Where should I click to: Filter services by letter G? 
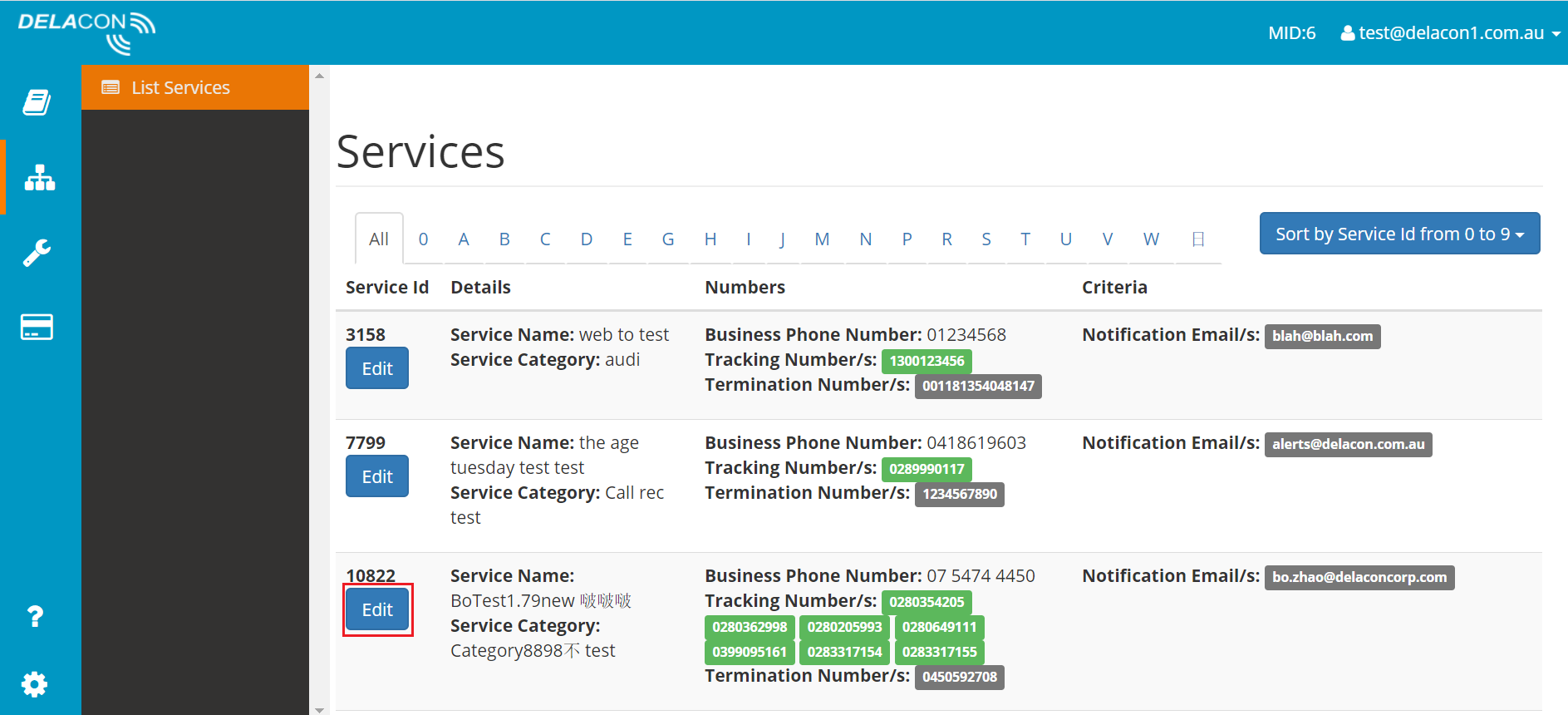(668, 239)
